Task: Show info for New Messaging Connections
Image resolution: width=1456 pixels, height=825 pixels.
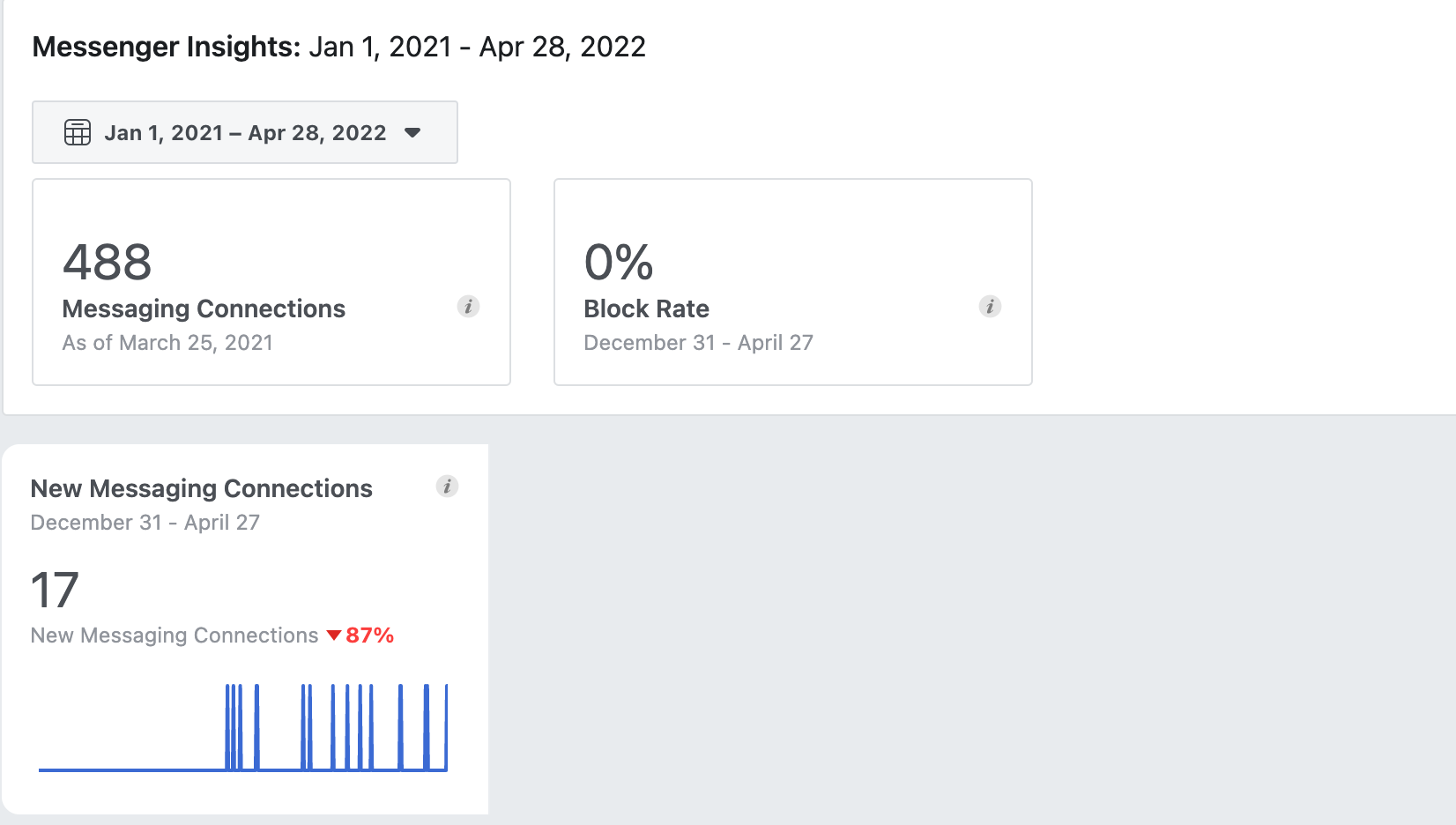Action: [447, 487]
